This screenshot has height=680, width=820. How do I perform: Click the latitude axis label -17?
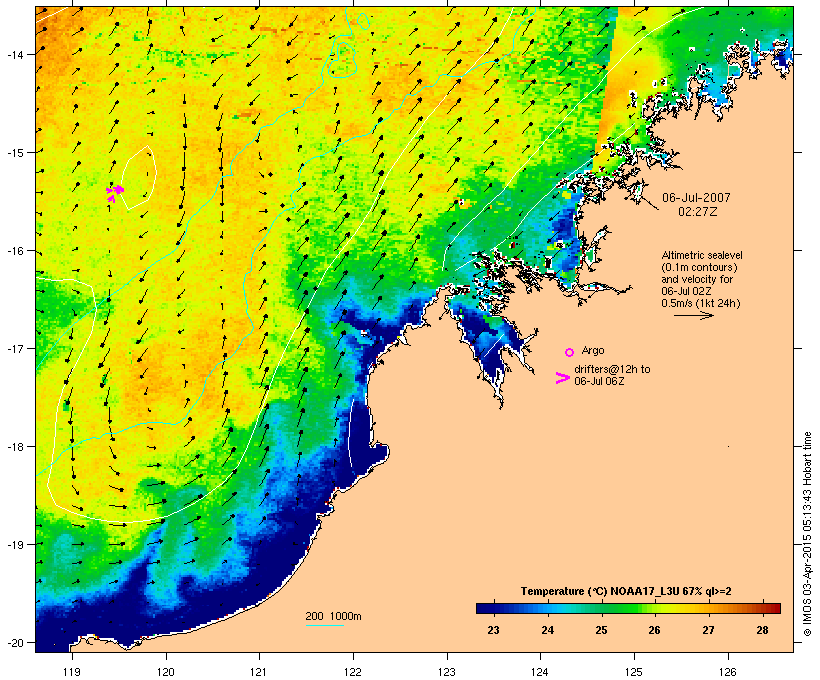pos(14,348)
